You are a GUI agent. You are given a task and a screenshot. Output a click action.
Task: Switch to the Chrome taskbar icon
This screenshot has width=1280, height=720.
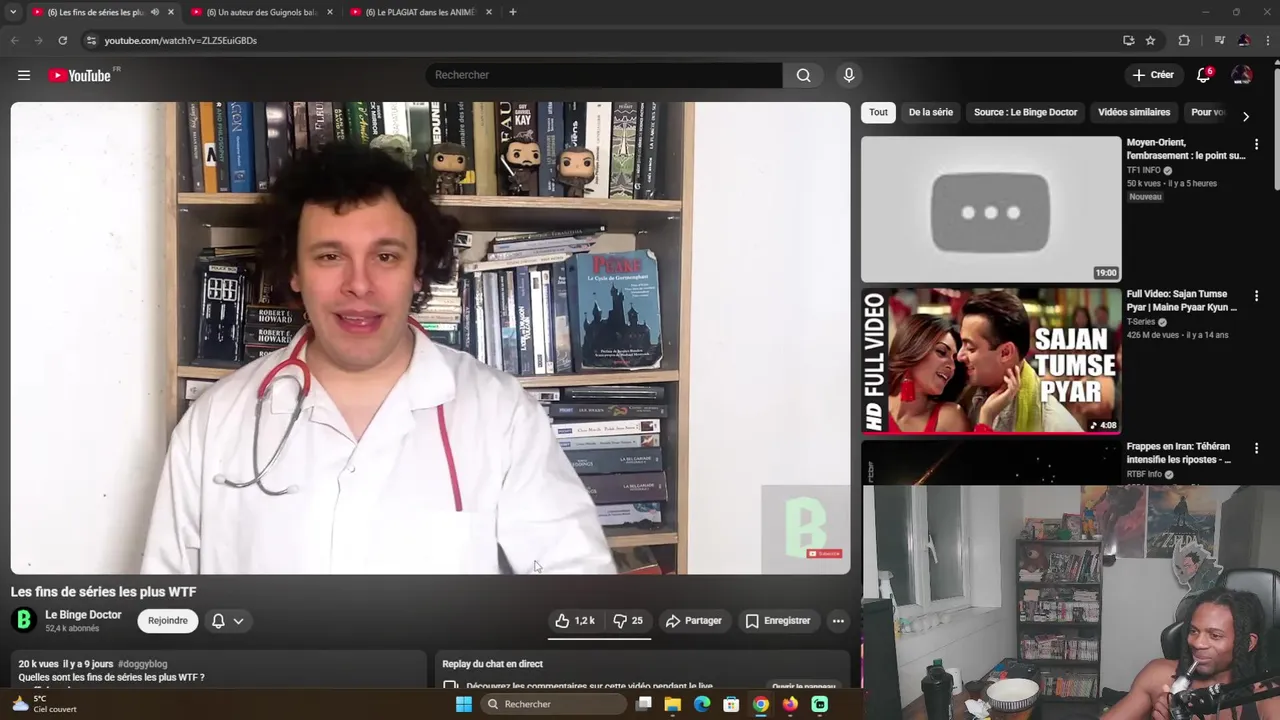click(x=761, y=704)
